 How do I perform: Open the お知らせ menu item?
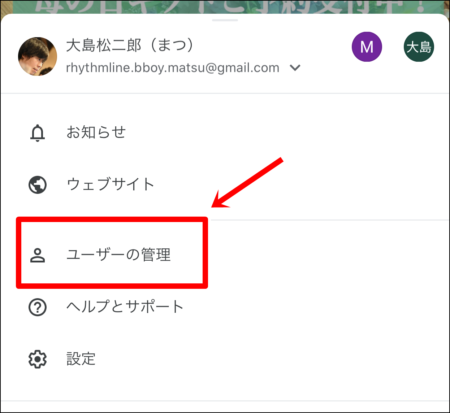tap(225, 133)
